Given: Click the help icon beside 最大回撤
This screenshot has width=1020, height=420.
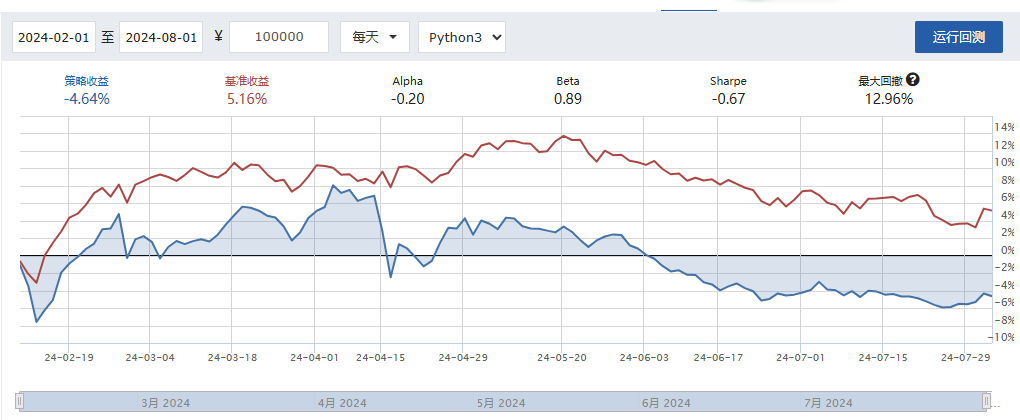Looking at the screenshot, I should click(x=913, y=81).
